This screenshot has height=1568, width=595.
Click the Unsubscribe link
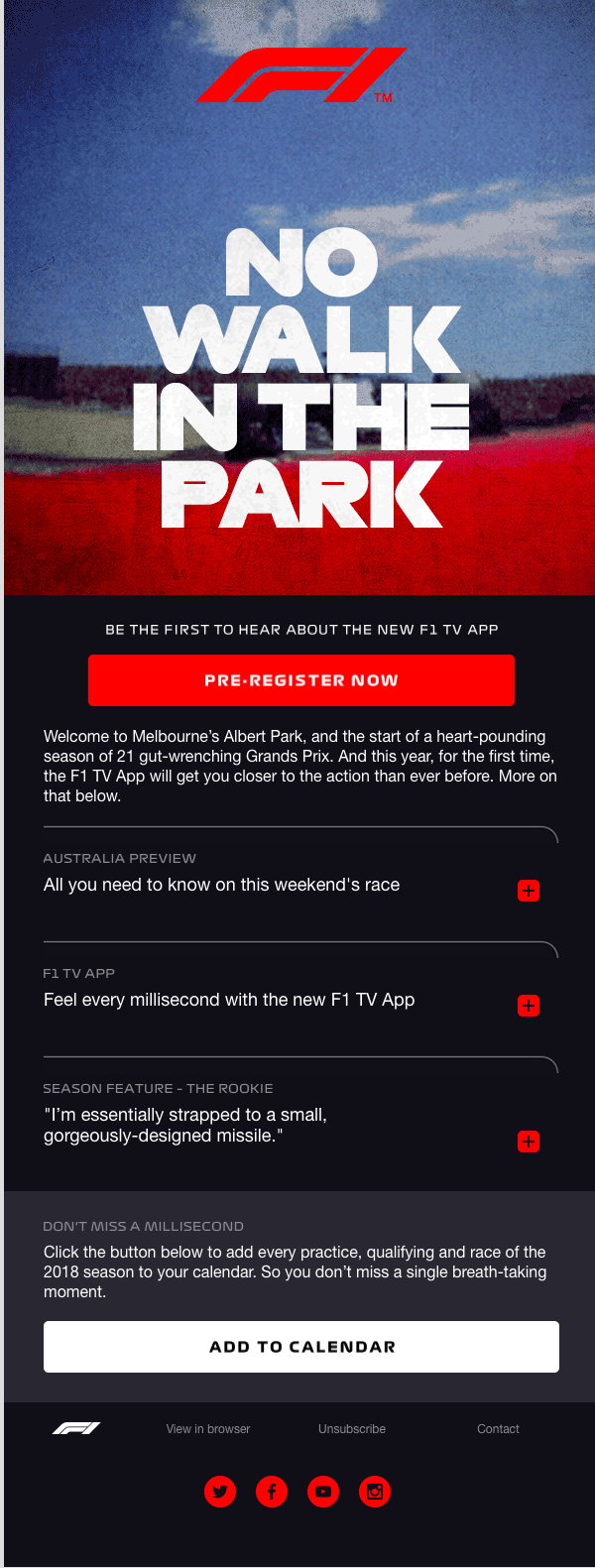(x=352, y=1429)
